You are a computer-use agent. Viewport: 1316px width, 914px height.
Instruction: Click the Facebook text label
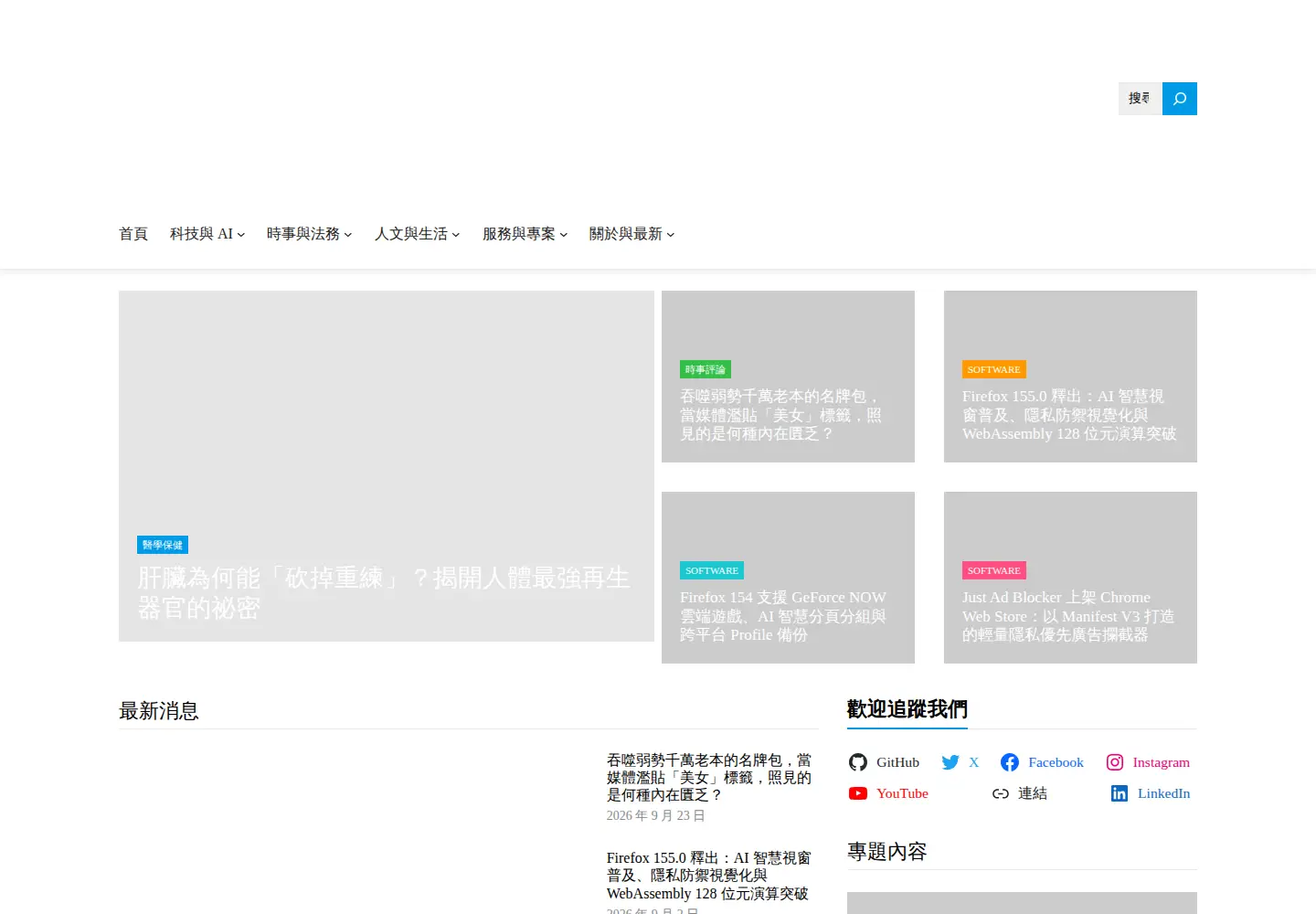[x=1056, y=762]
